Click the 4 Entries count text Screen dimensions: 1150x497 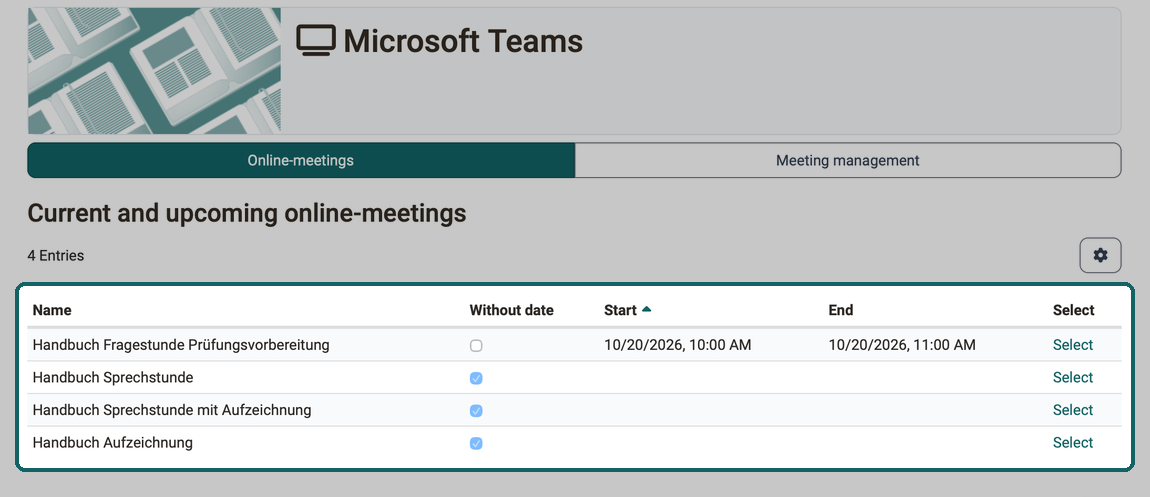click(56, 256)
